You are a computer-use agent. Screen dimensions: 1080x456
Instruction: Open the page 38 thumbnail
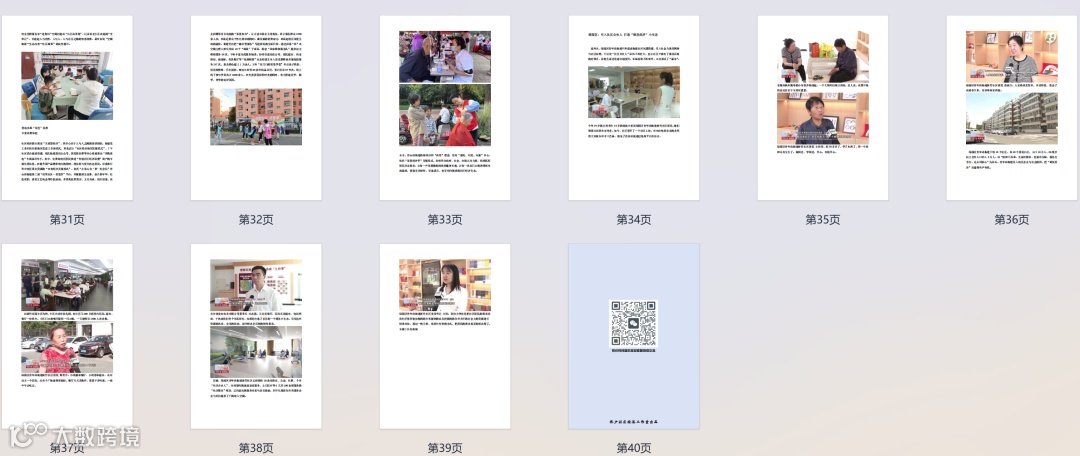coord(256,336)
